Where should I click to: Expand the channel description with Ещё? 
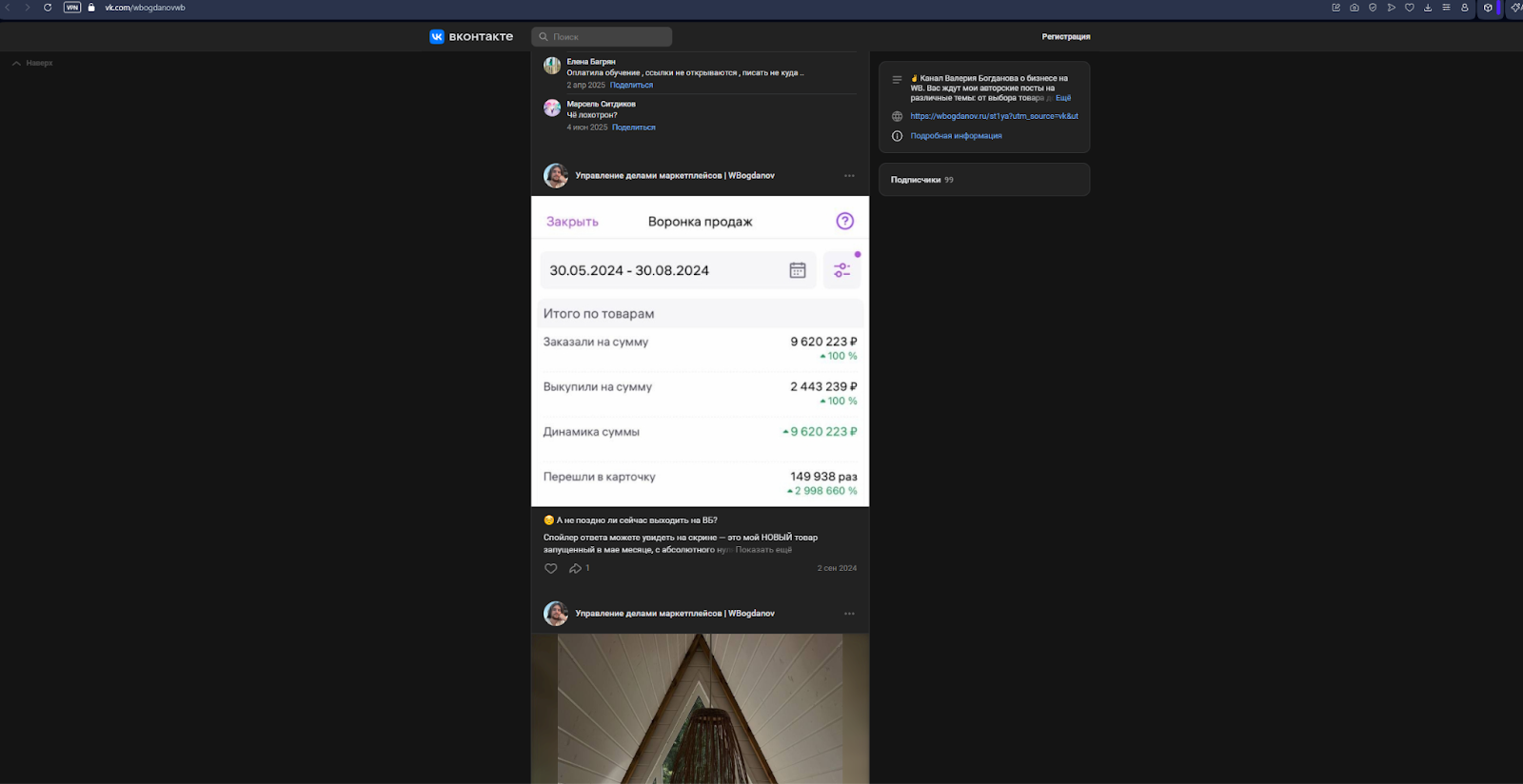1063,98
